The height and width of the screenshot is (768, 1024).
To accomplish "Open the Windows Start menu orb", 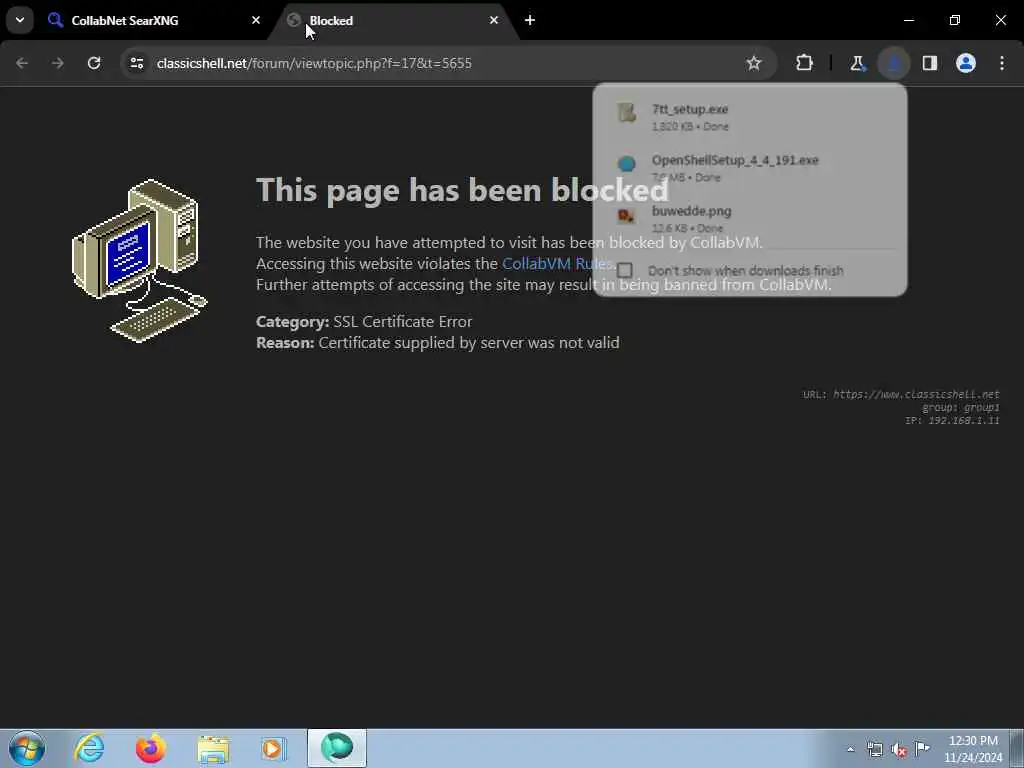I will [27, 748].
